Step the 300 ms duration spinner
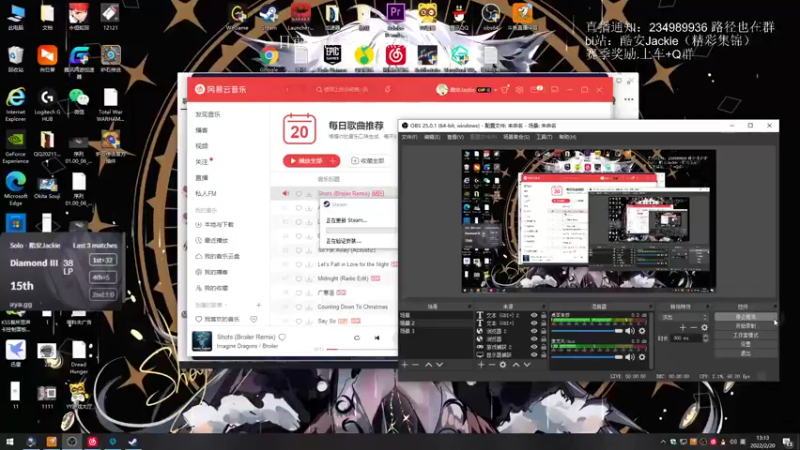 pos(706,338)
